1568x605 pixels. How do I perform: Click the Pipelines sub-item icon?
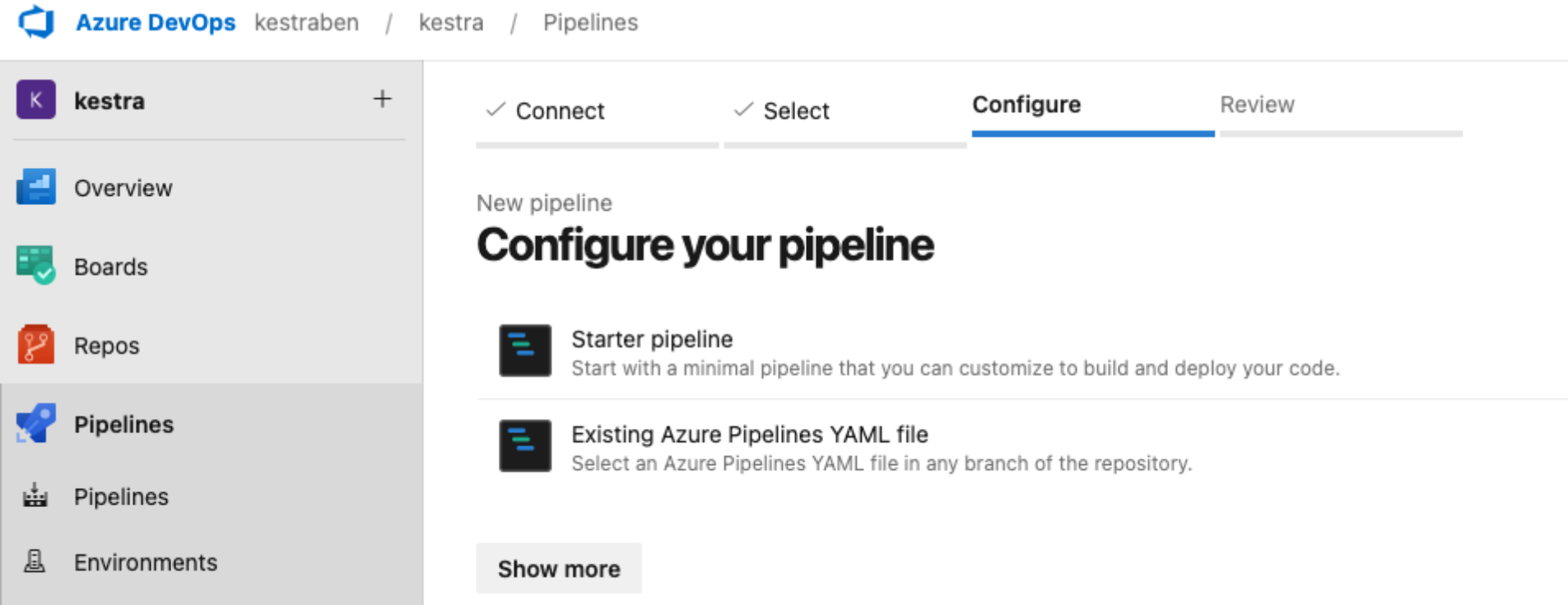point(35,496)
